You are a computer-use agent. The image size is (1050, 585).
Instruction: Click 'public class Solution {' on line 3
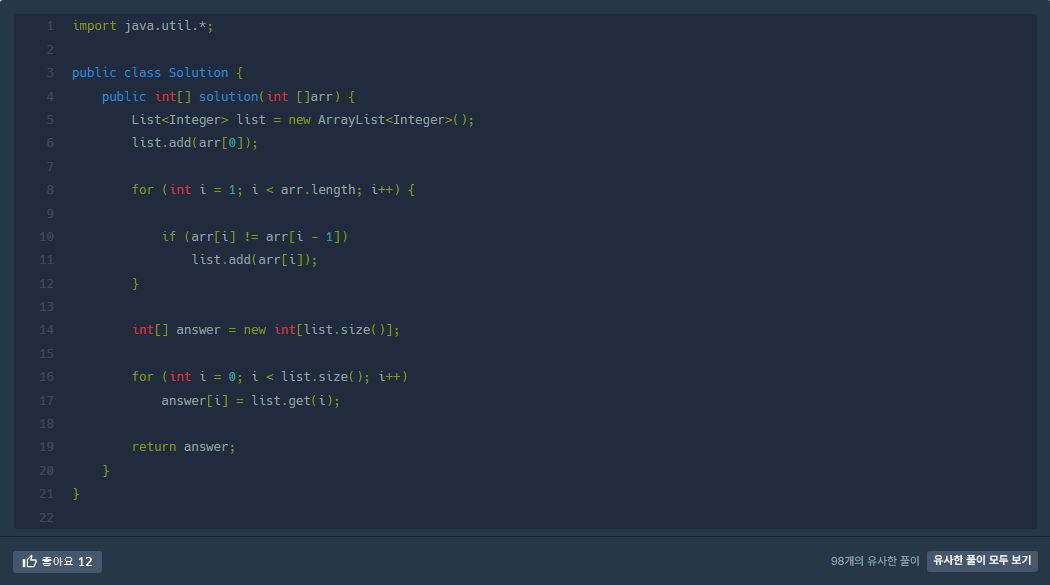[x=157, y=73]
